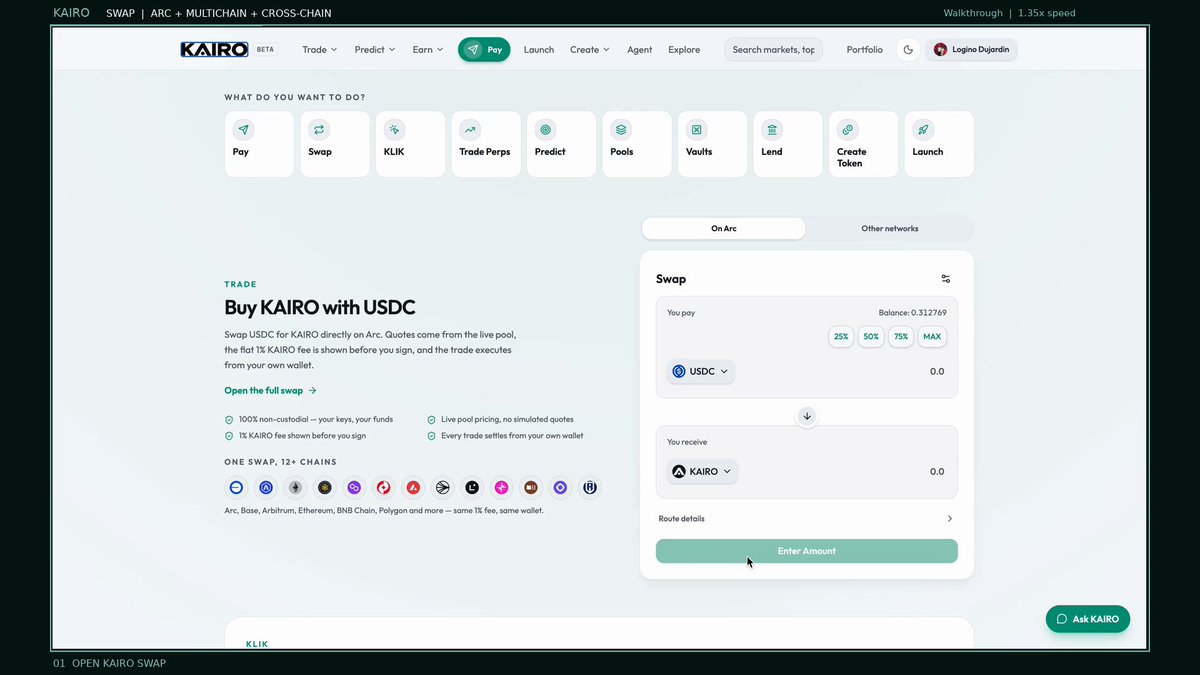This screenshot has height=675, width=1200.
Task: Switch to the On Arc tab
Action: point(724,228)
